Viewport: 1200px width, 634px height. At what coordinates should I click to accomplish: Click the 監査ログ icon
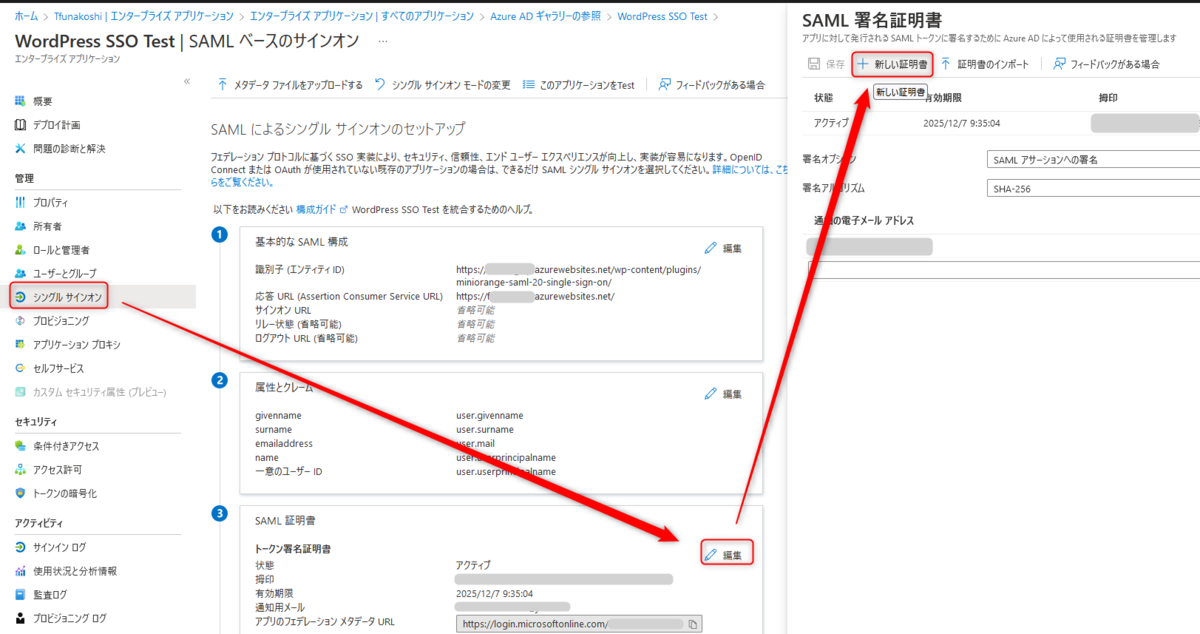(x=21, y=594)
